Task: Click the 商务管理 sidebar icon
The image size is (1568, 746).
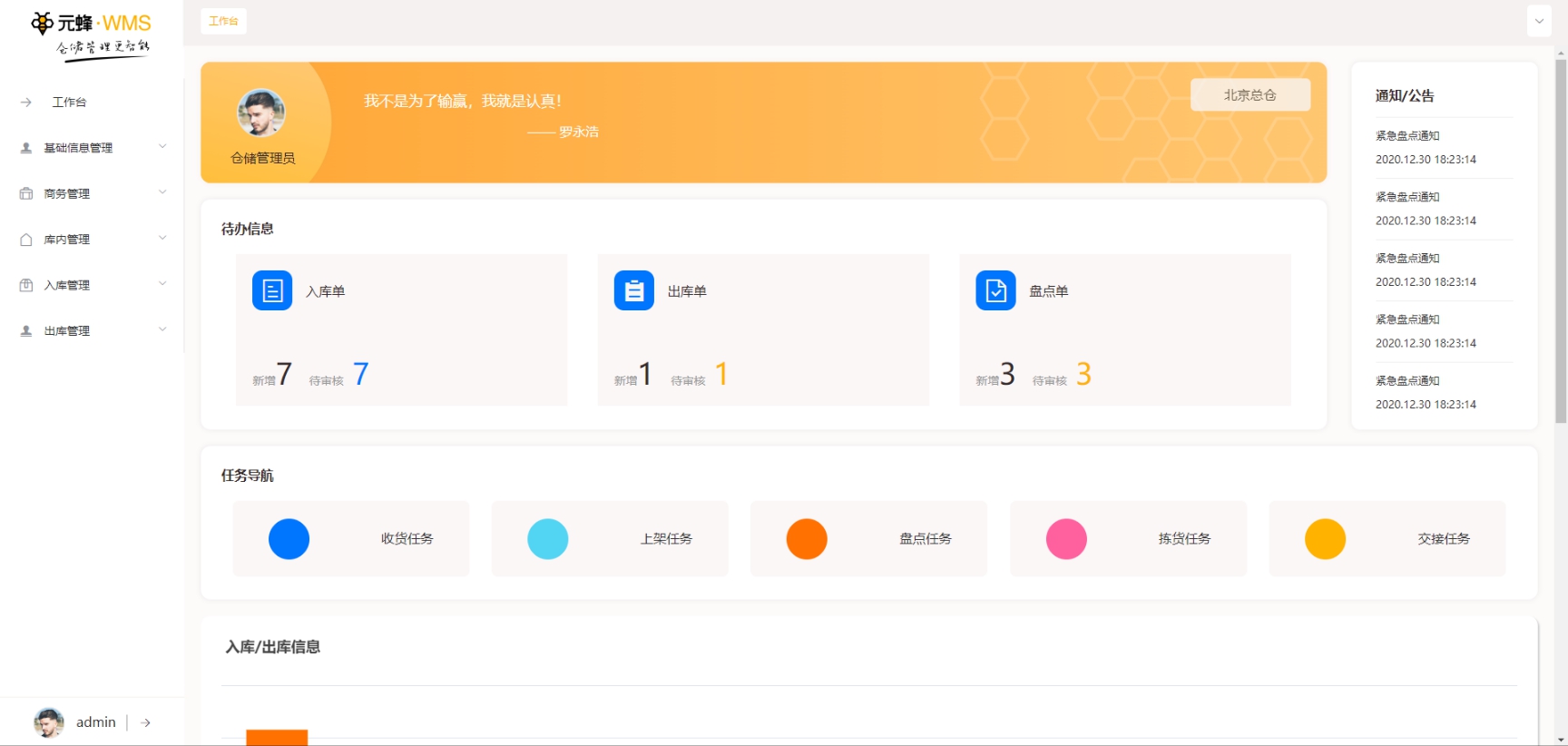Action: [x=26, y=193]
